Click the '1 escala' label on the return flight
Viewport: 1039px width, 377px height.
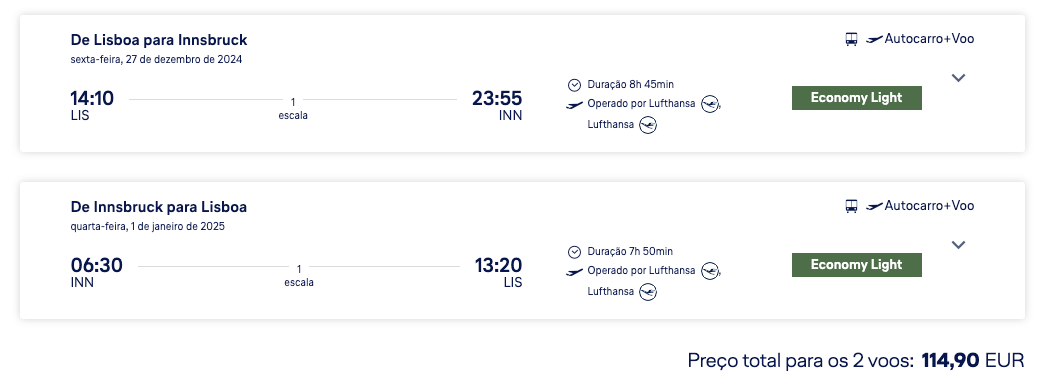coord(299,276)
